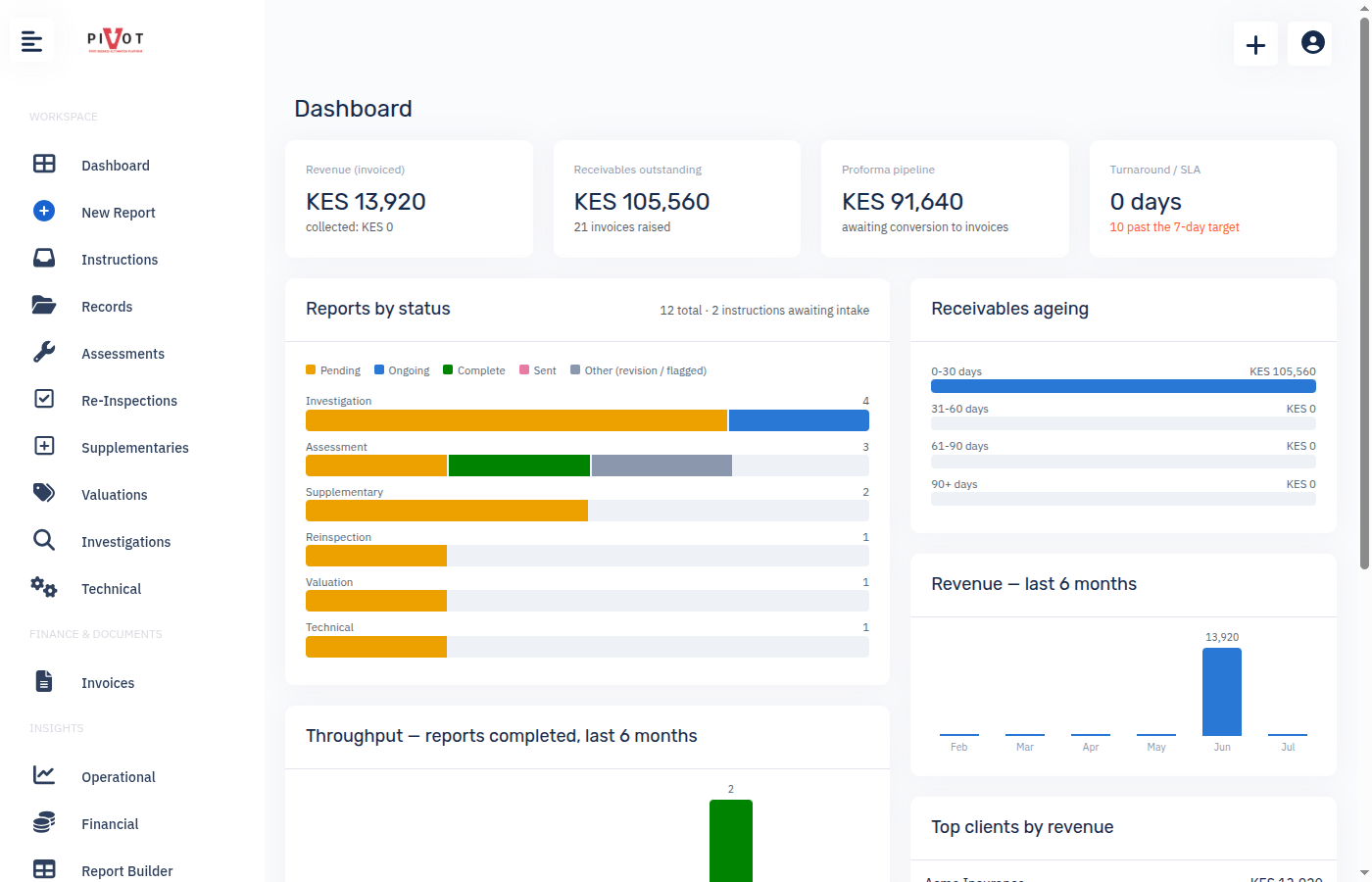This screenshot has width=1372, height=882.
Task: Open New Report menu item
Action: coord(119,213)
